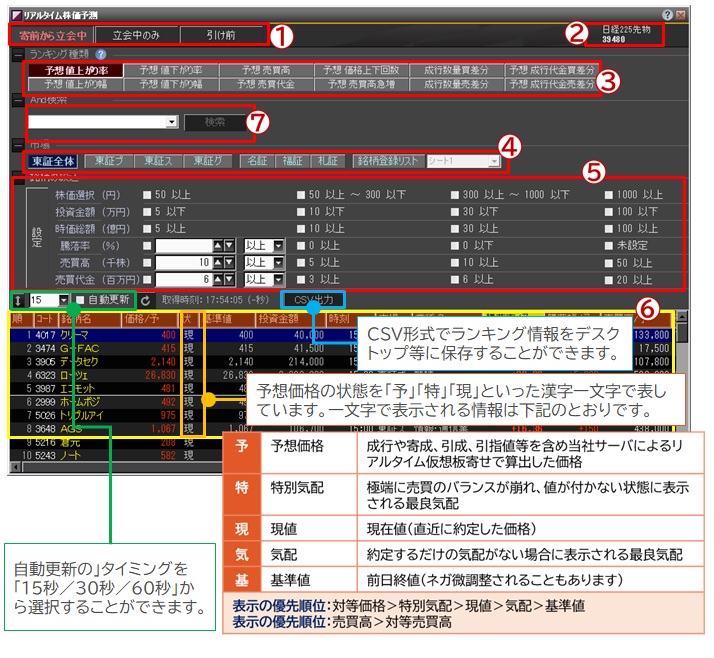
Task: Collapse the And検索 section with minus icon
Action: click(x=17, y=101)
